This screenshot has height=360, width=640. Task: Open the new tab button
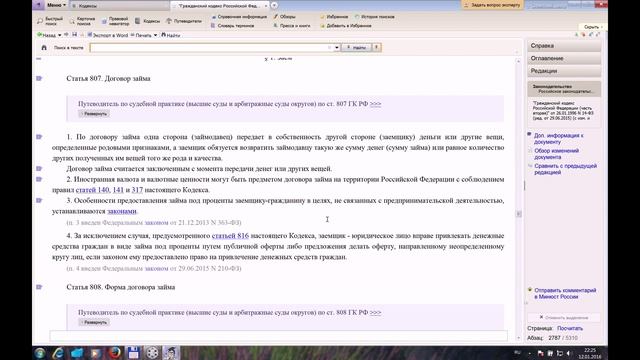(x=274, y=5)
